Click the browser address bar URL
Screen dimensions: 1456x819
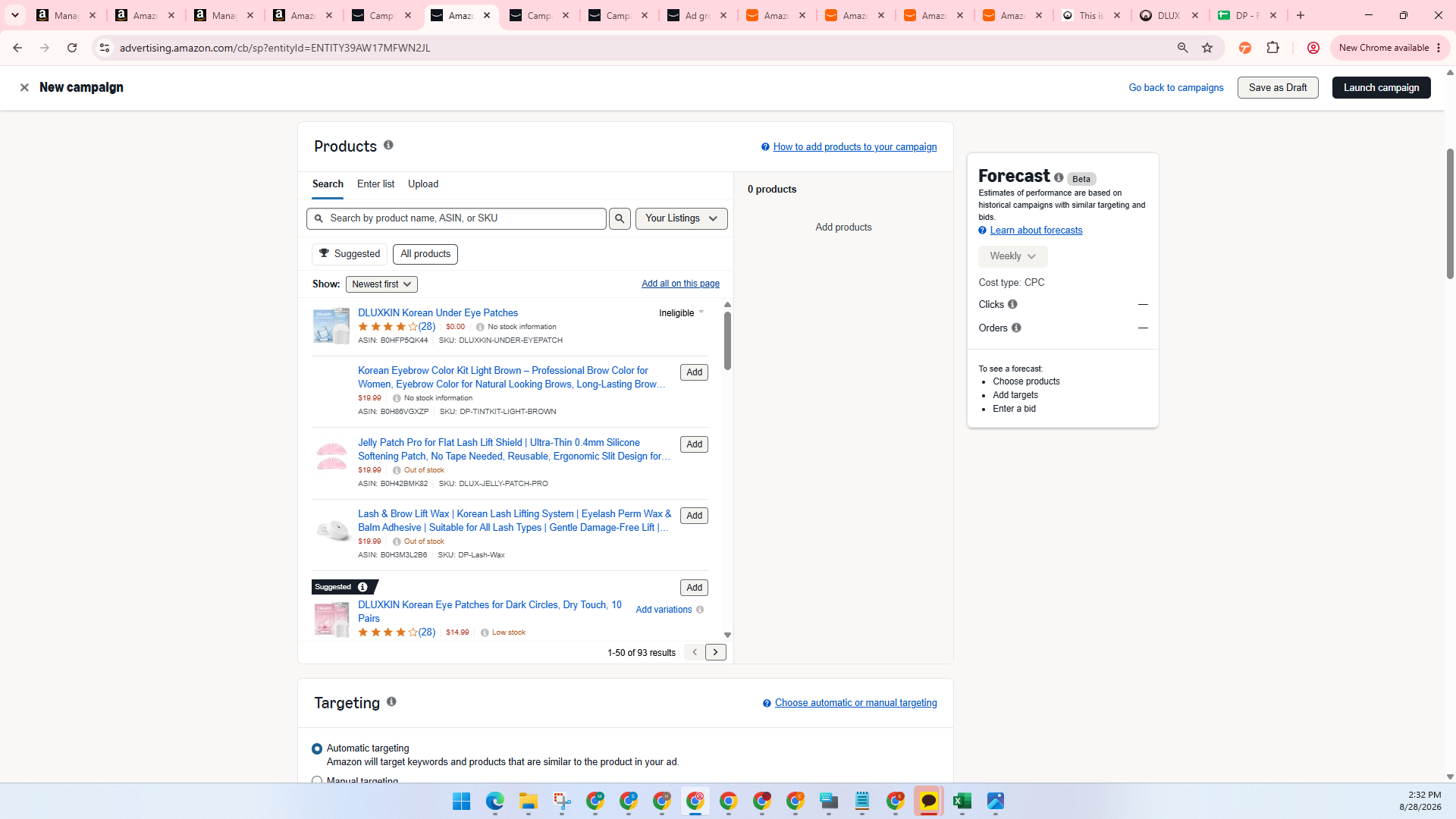point(275,48)
